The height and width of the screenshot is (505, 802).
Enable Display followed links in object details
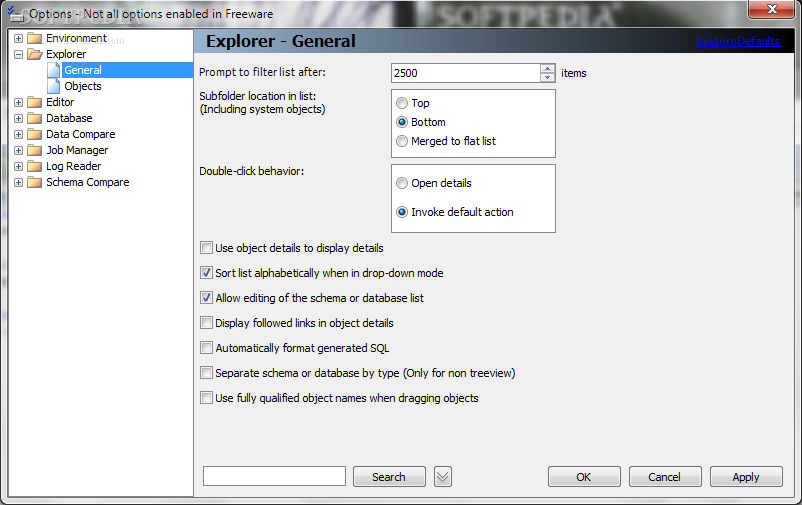(x=206, y=323)
